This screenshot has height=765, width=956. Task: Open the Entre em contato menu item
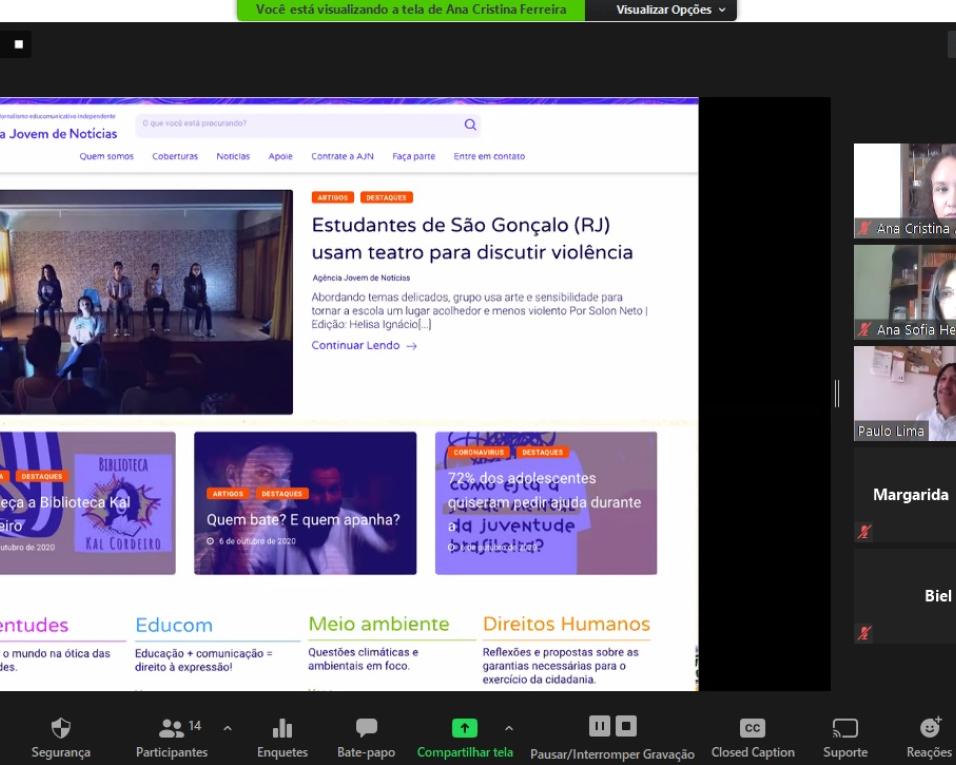(489, 156)
